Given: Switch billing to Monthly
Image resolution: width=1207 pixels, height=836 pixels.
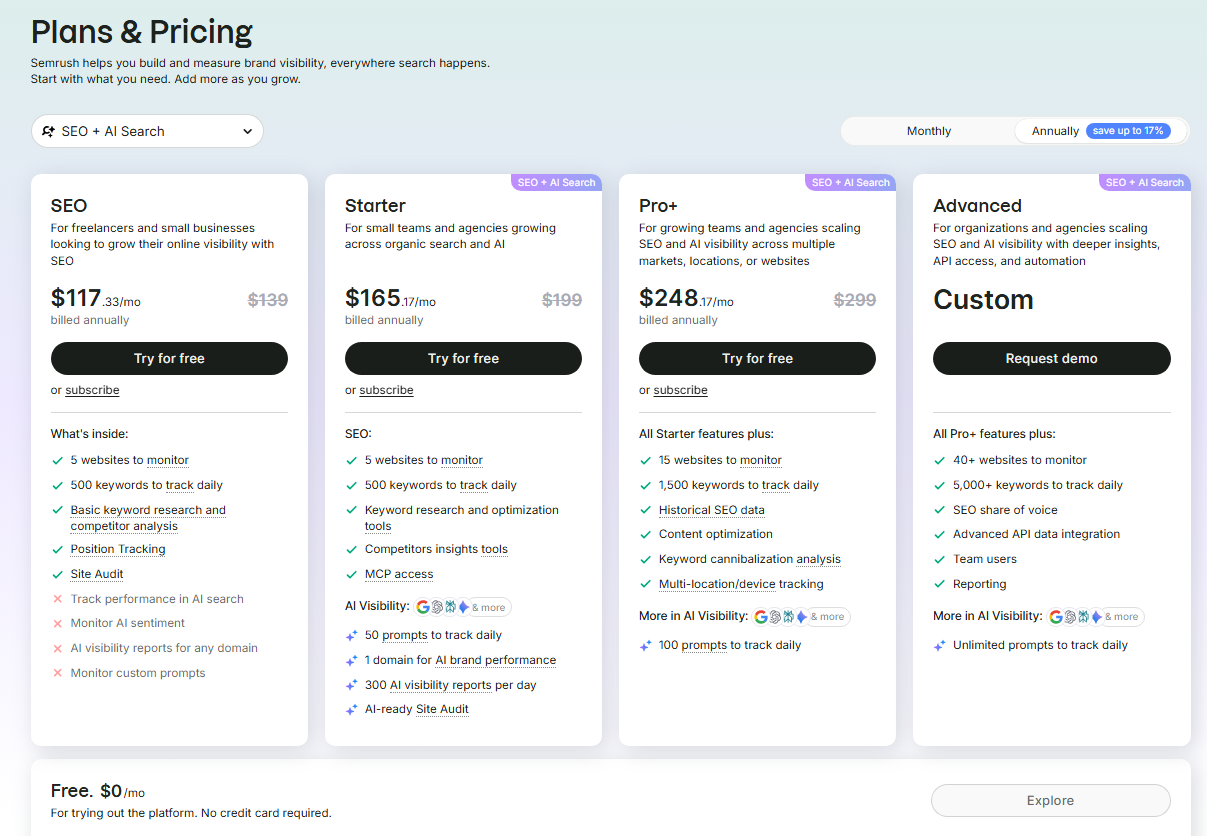Looking at the screenshot, I should pos(929,131).
